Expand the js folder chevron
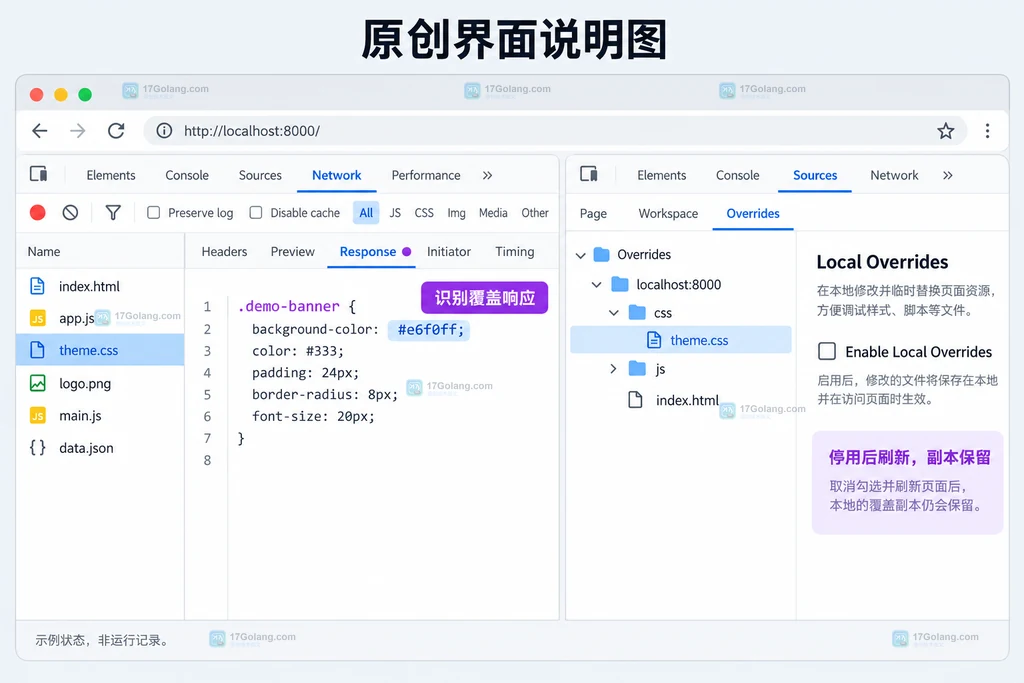 click(613, 369)
